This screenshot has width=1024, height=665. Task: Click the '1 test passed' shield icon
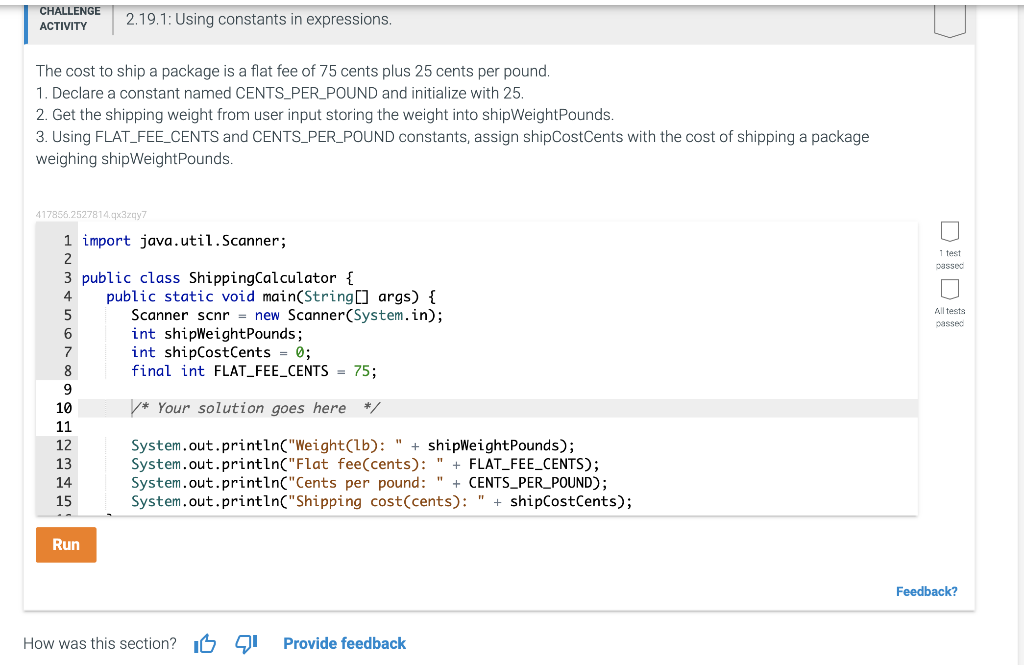click(x=950, y=231)
